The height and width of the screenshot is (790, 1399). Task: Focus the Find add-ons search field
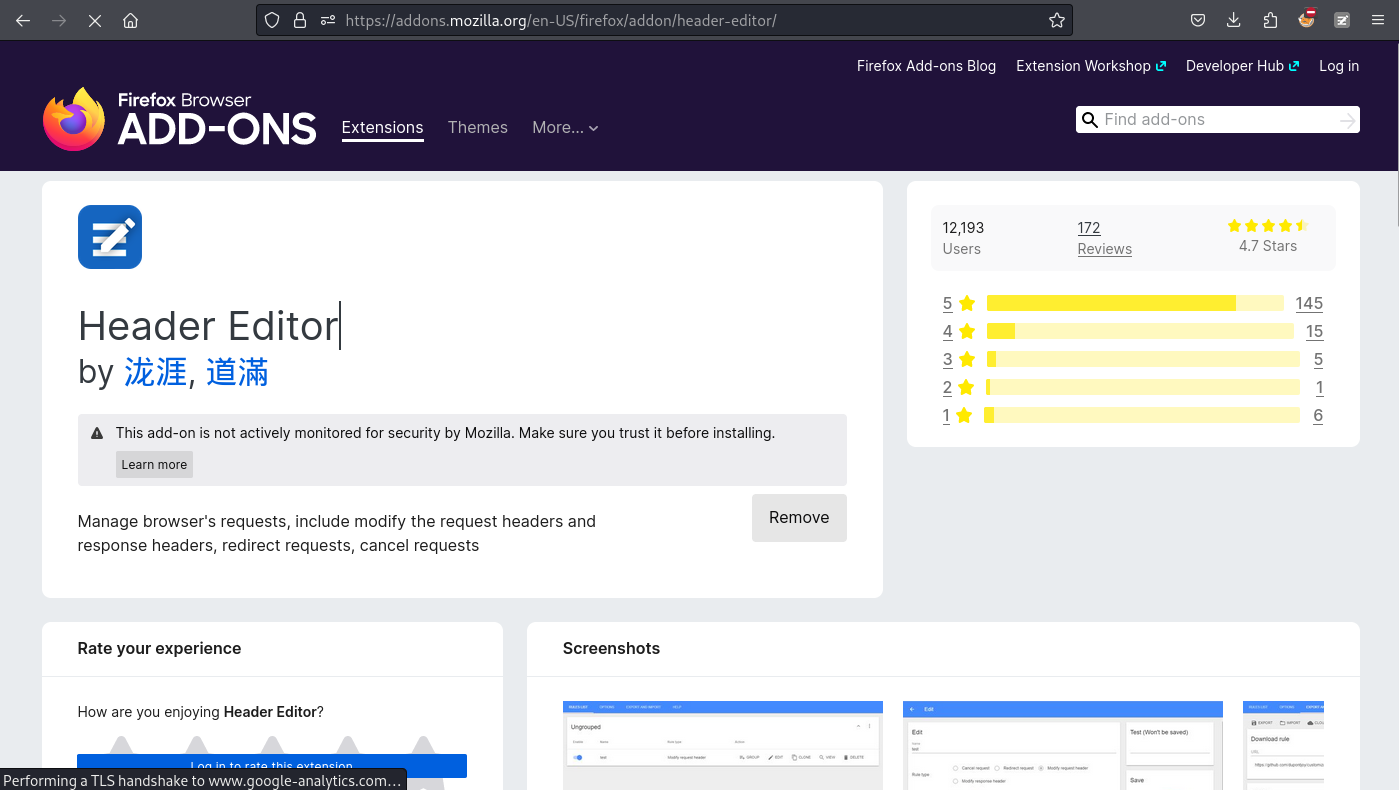click(x=1218, y=120)
